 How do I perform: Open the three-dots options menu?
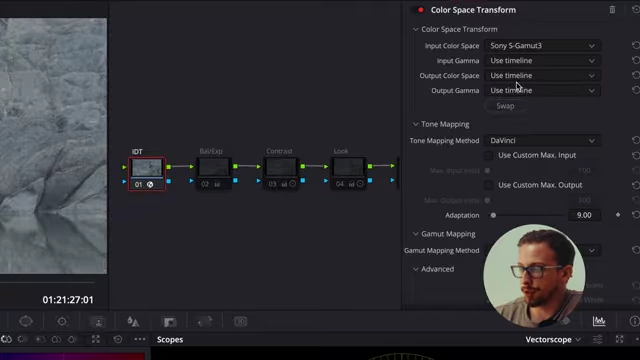[x=140, y=339]
